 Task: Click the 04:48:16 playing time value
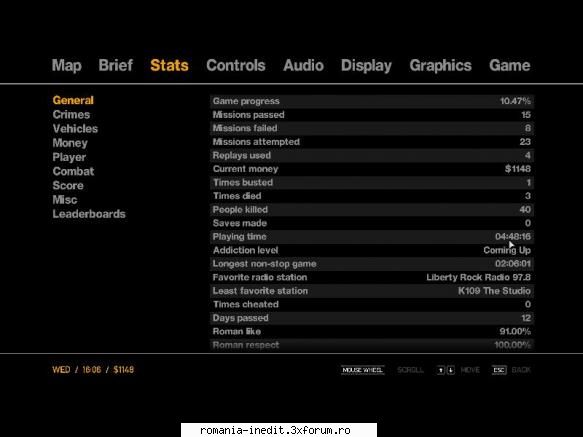tap(513, 237)
